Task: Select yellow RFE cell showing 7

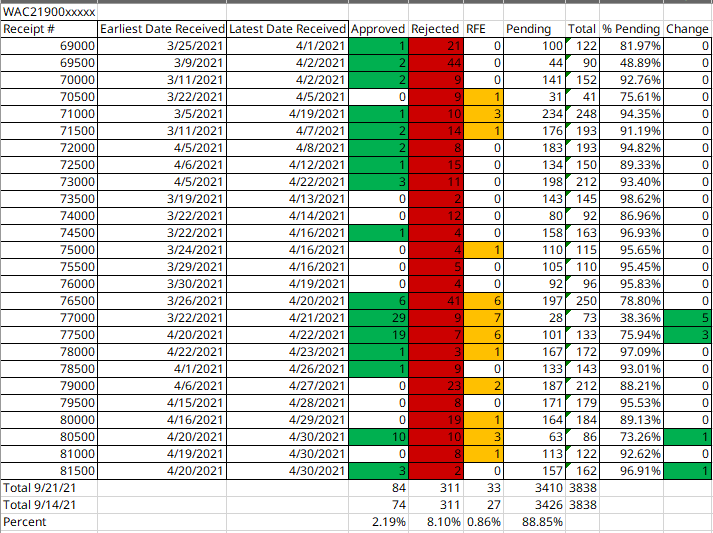Action: [x=483, y=318]
